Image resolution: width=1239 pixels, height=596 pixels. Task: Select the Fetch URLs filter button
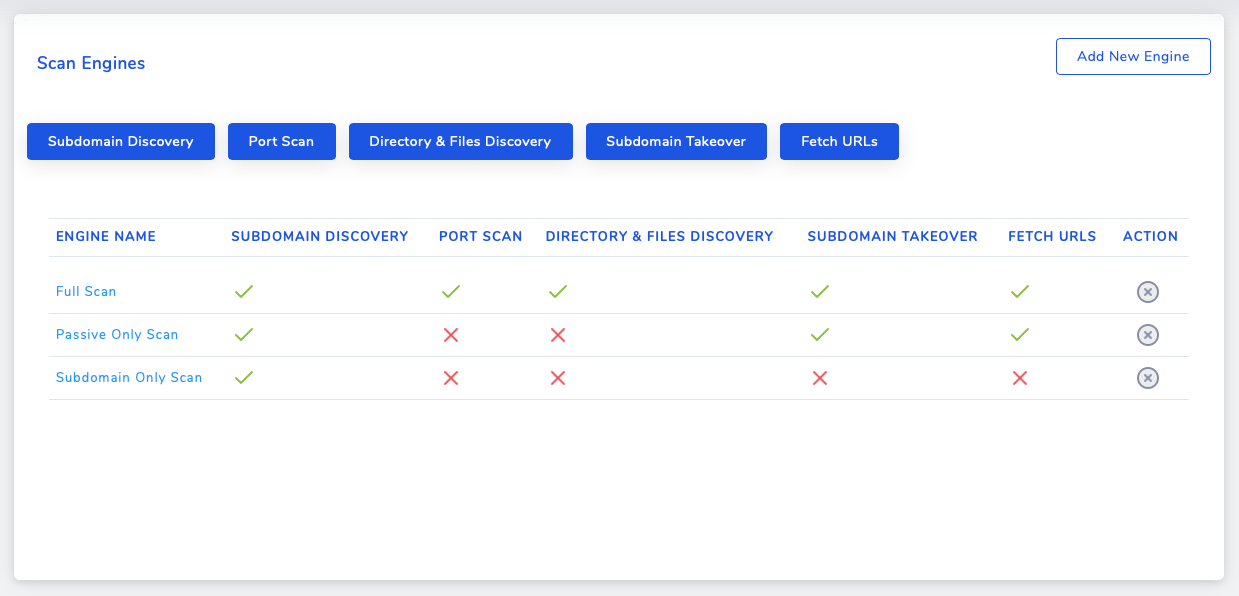839,141
